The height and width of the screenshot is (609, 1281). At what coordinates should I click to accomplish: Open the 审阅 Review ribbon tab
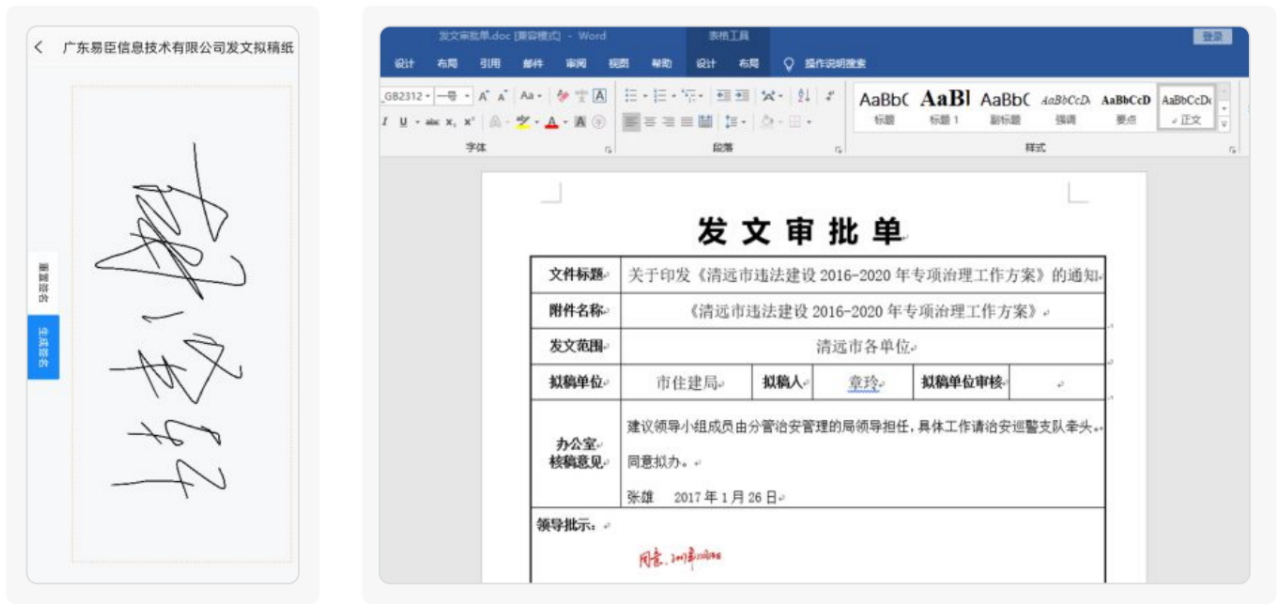(x=576, y=63)
